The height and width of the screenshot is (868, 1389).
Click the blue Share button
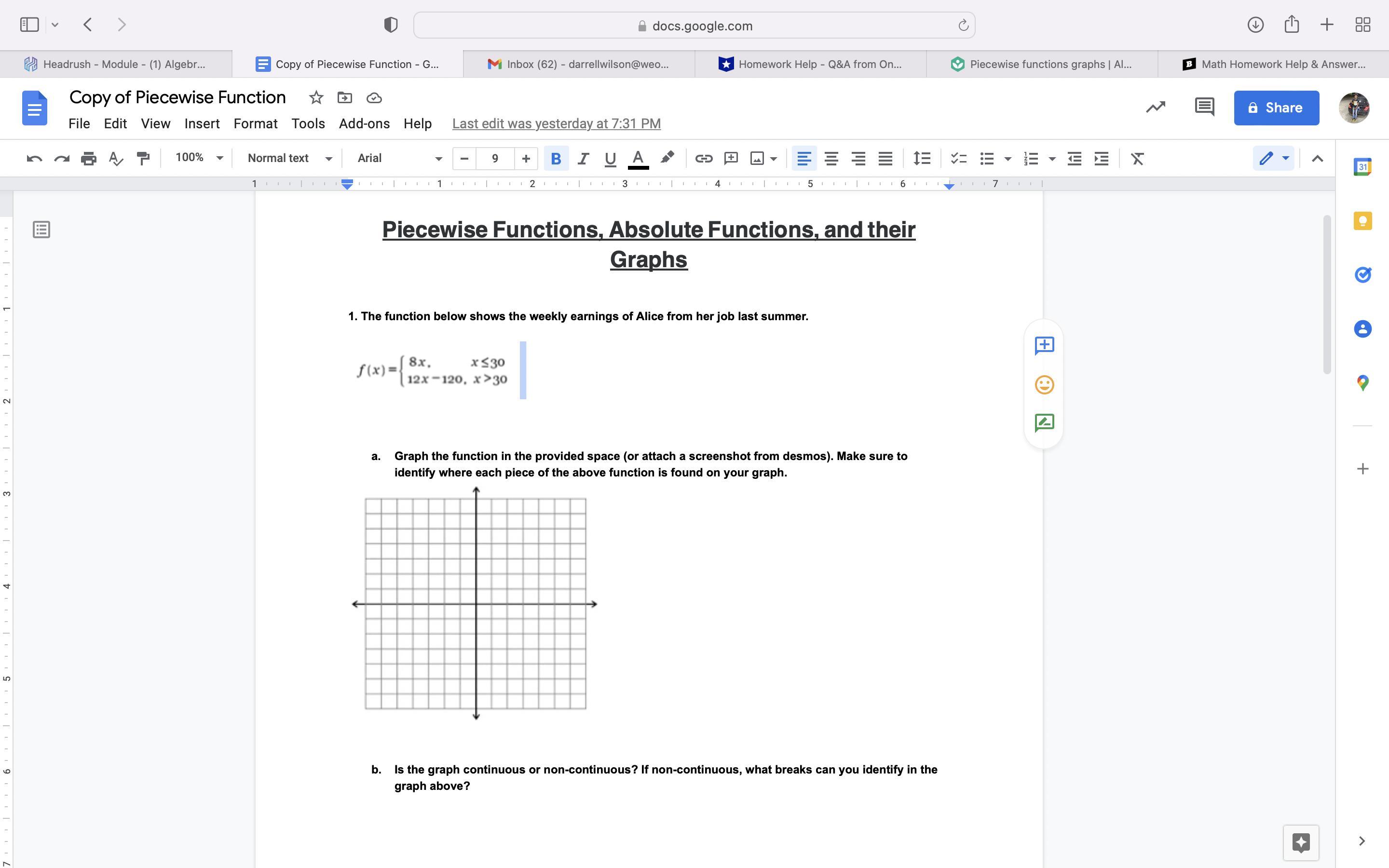coord(1276,108)
